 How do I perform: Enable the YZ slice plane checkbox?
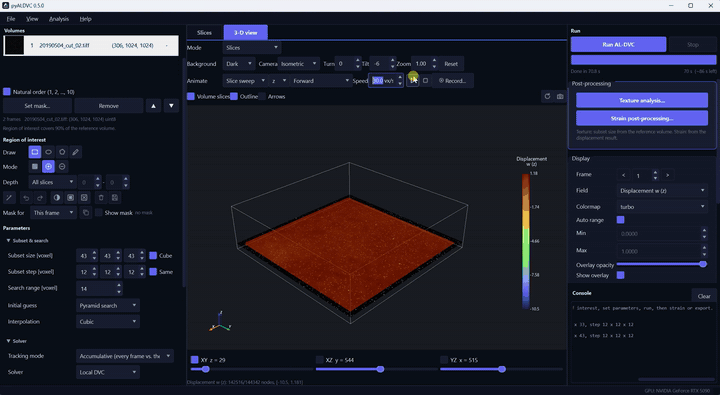(x=444, y=360)
